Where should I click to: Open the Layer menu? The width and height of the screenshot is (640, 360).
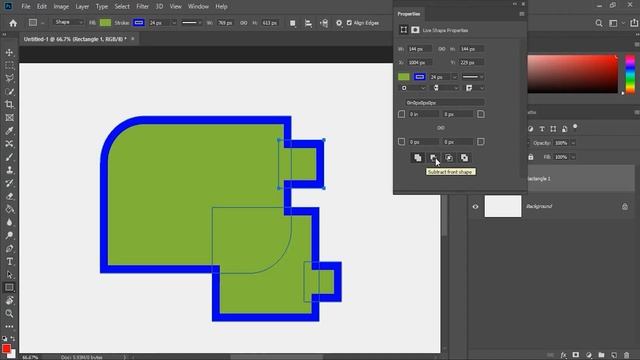(82, 7)
